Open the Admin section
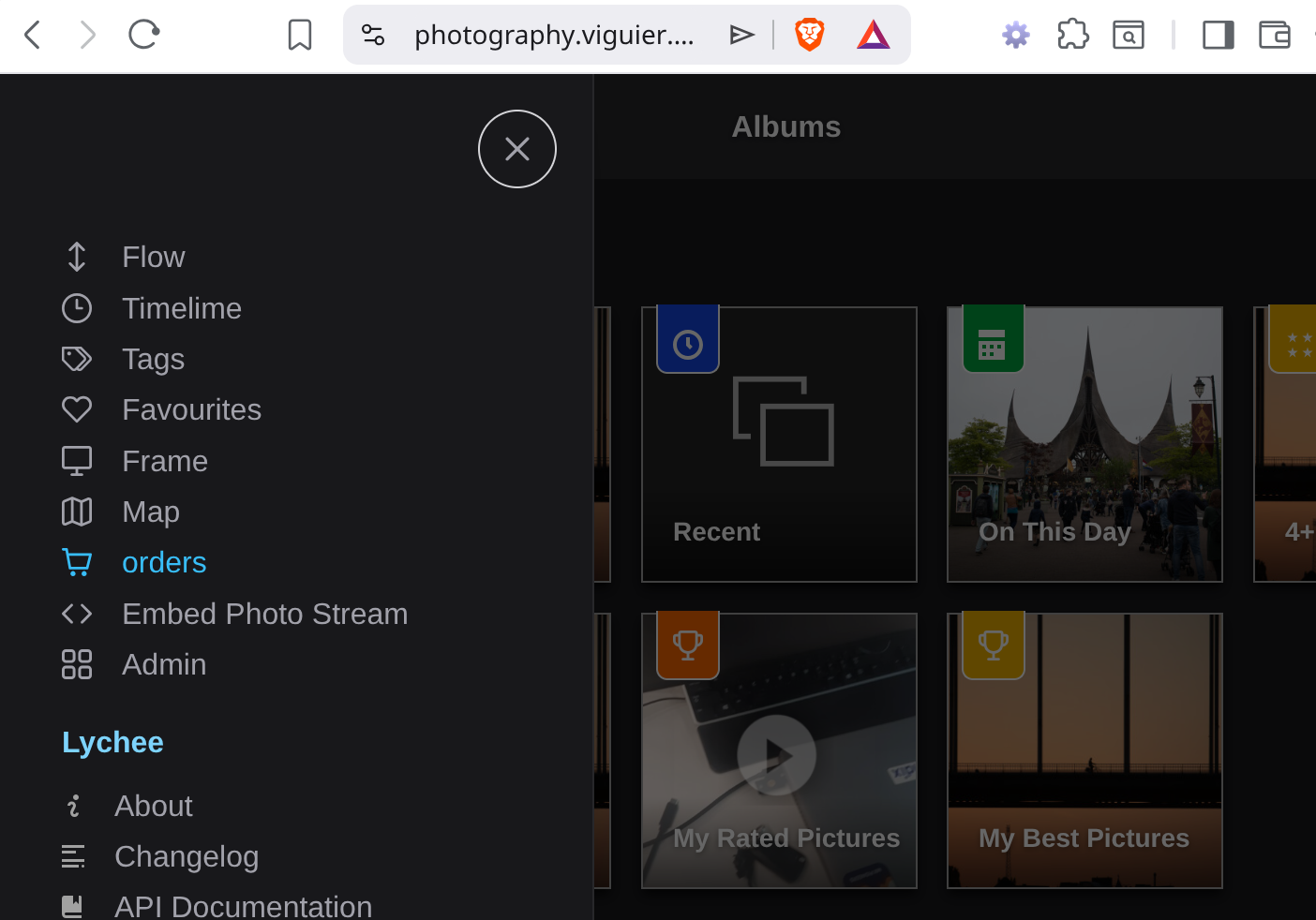 pos(164,664)
